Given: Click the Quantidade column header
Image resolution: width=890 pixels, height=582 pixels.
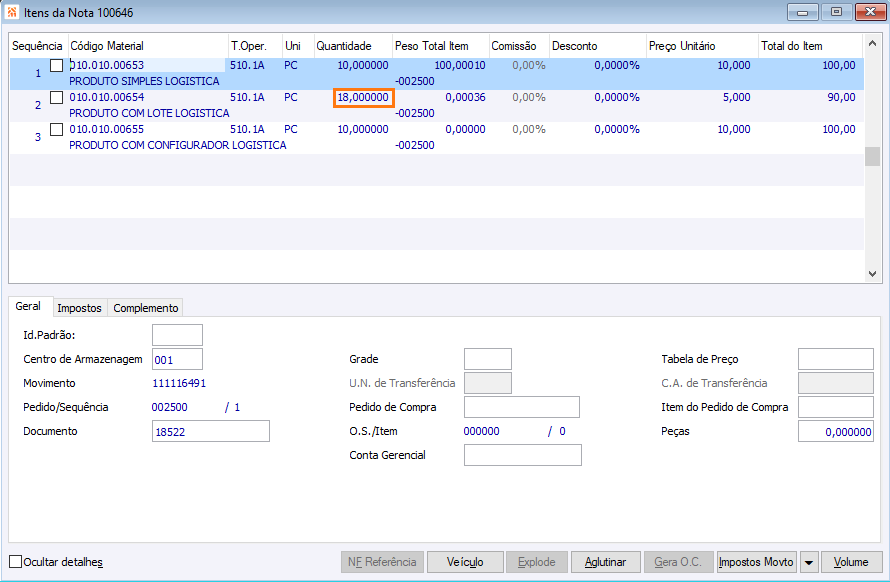Looking at the screenshot, I should 352,46.
